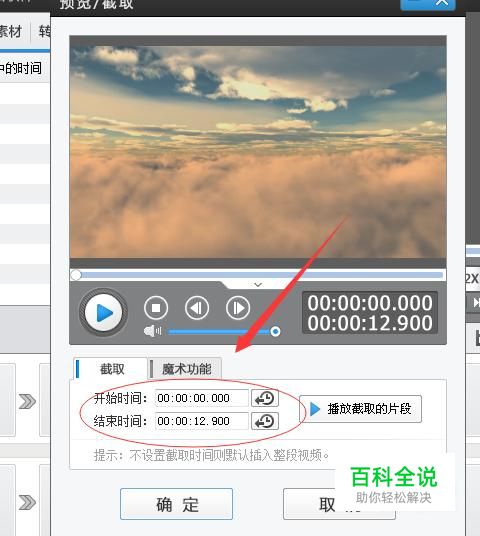Play the preview video
This screenshot has width=480, height=536.
(x=103, y=313)
